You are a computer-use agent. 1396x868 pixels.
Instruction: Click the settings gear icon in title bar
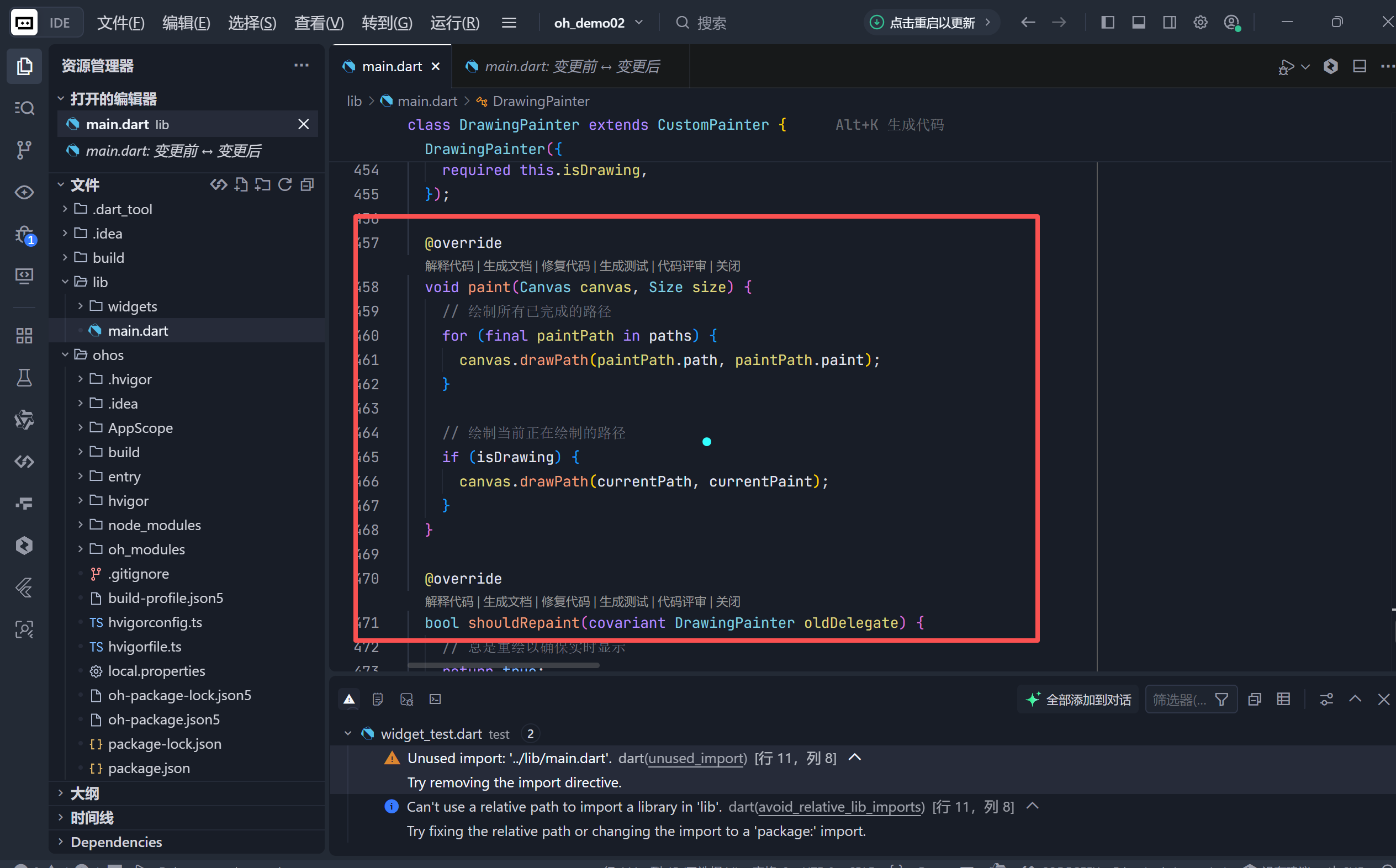1199,23
